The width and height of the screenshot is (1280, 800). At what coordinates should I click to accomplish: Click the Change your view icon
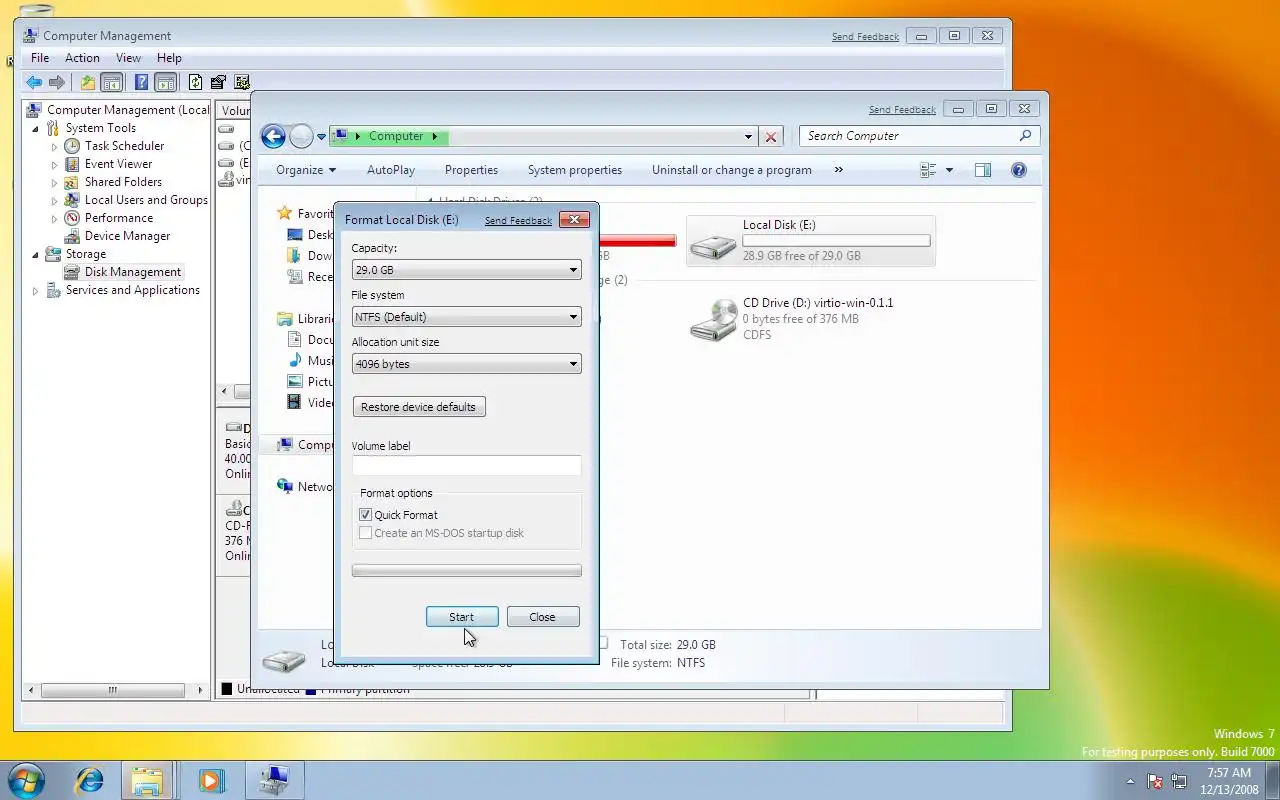point(928,170)
